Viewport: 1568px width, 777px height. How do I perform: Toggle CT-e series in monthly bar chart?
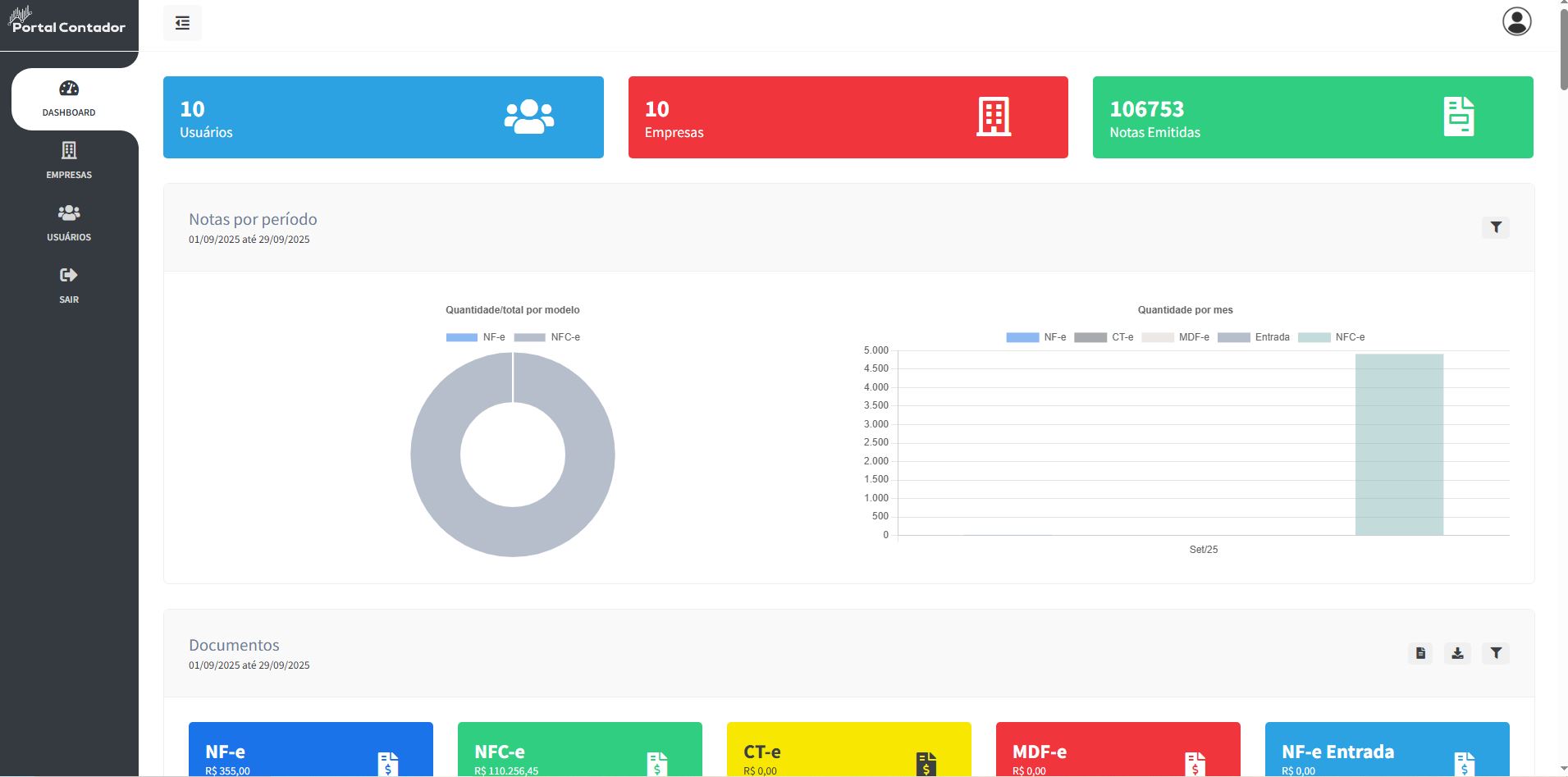click(x=1104, y=337)
